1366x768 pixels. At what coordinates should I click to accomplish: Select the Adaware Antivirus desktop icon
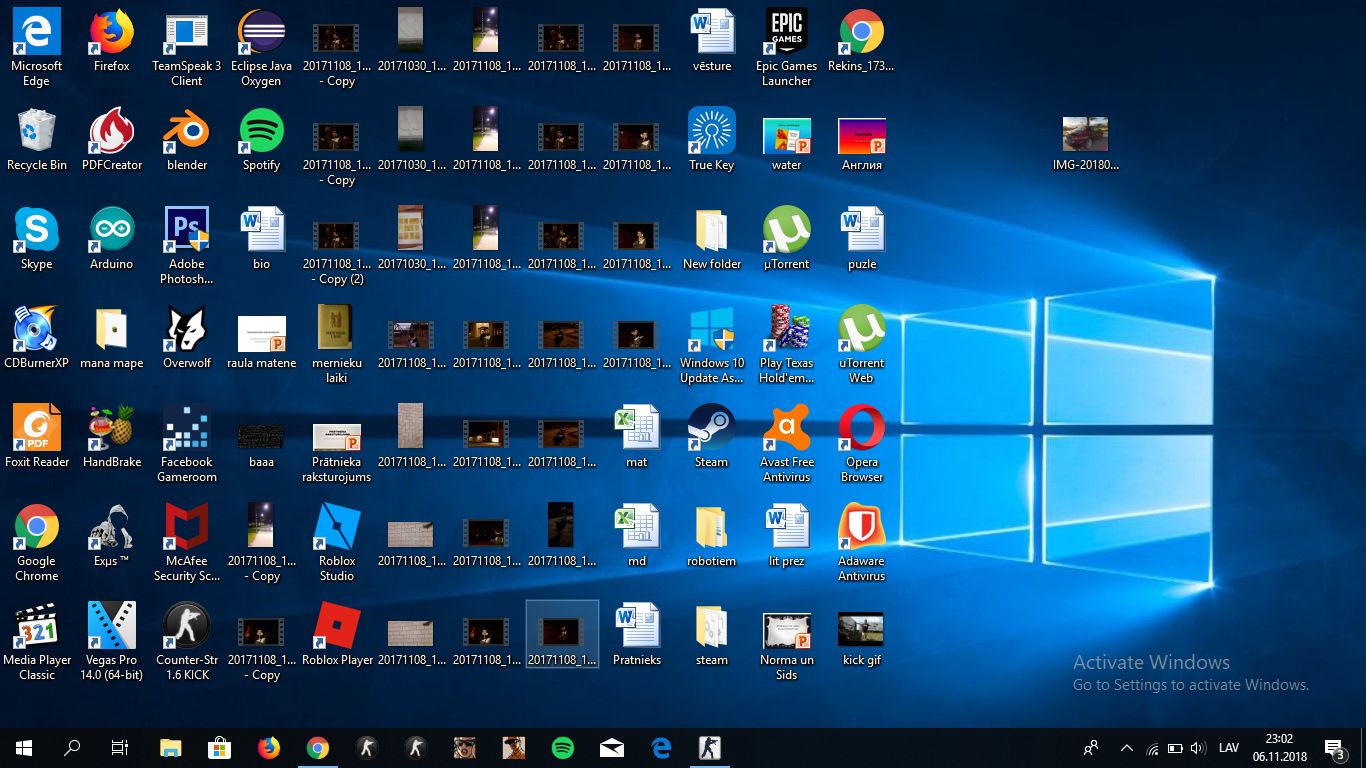(x=862, y=543)
